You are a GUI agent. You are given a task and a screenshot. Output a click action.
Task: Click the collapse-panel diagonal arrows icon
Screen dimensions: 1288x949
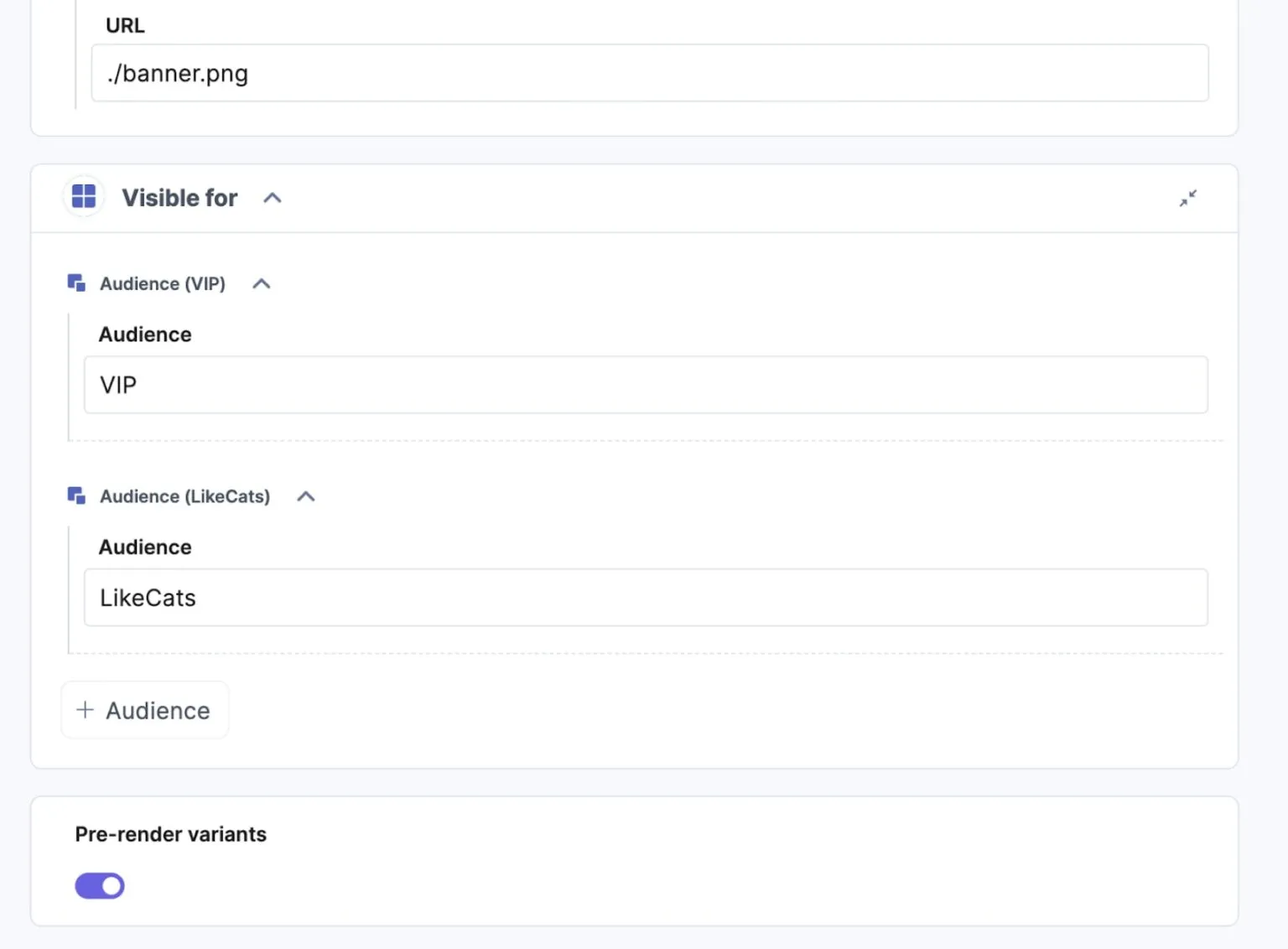pyautogui.click(x=1187, y=198)
